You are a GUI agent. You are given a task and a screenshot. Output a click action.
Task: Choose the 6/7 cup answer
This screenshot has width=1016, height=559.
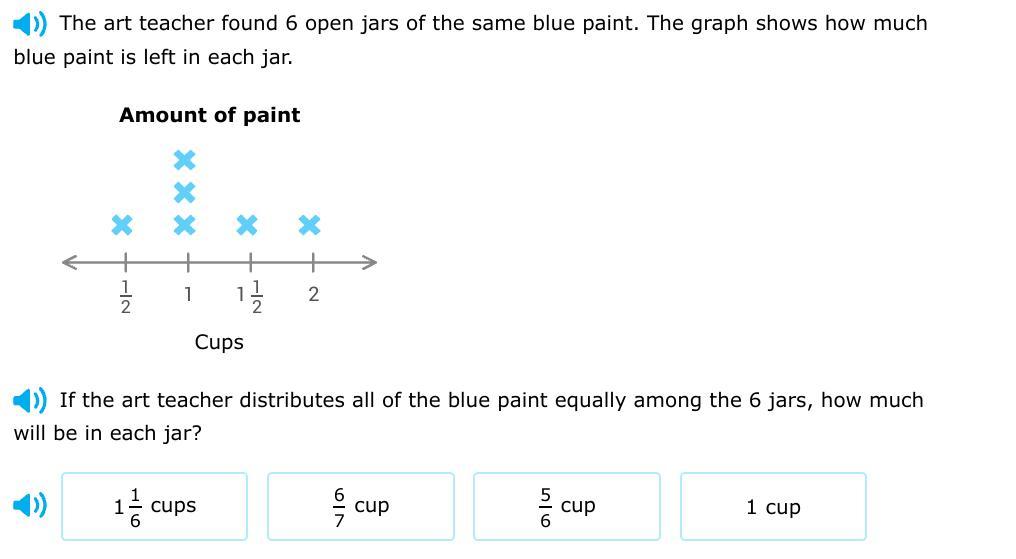pos(361,507)
